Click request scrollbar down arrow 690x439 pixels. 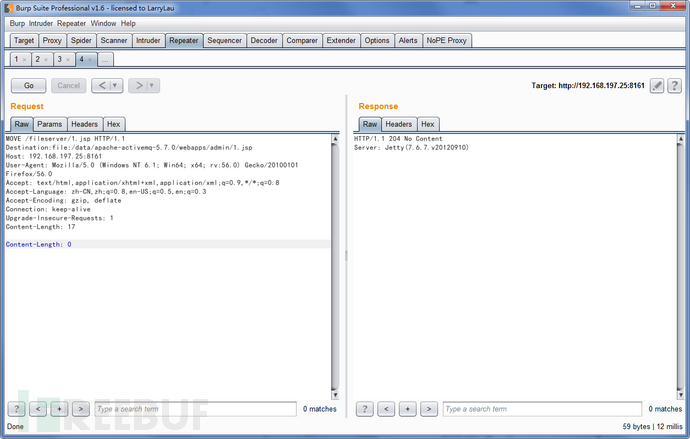pos(335,395)
